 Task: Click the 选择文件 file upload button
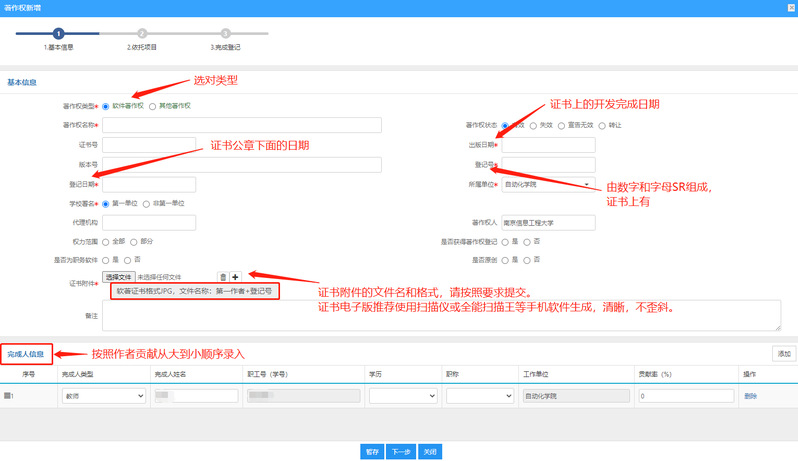coord(118,276)
